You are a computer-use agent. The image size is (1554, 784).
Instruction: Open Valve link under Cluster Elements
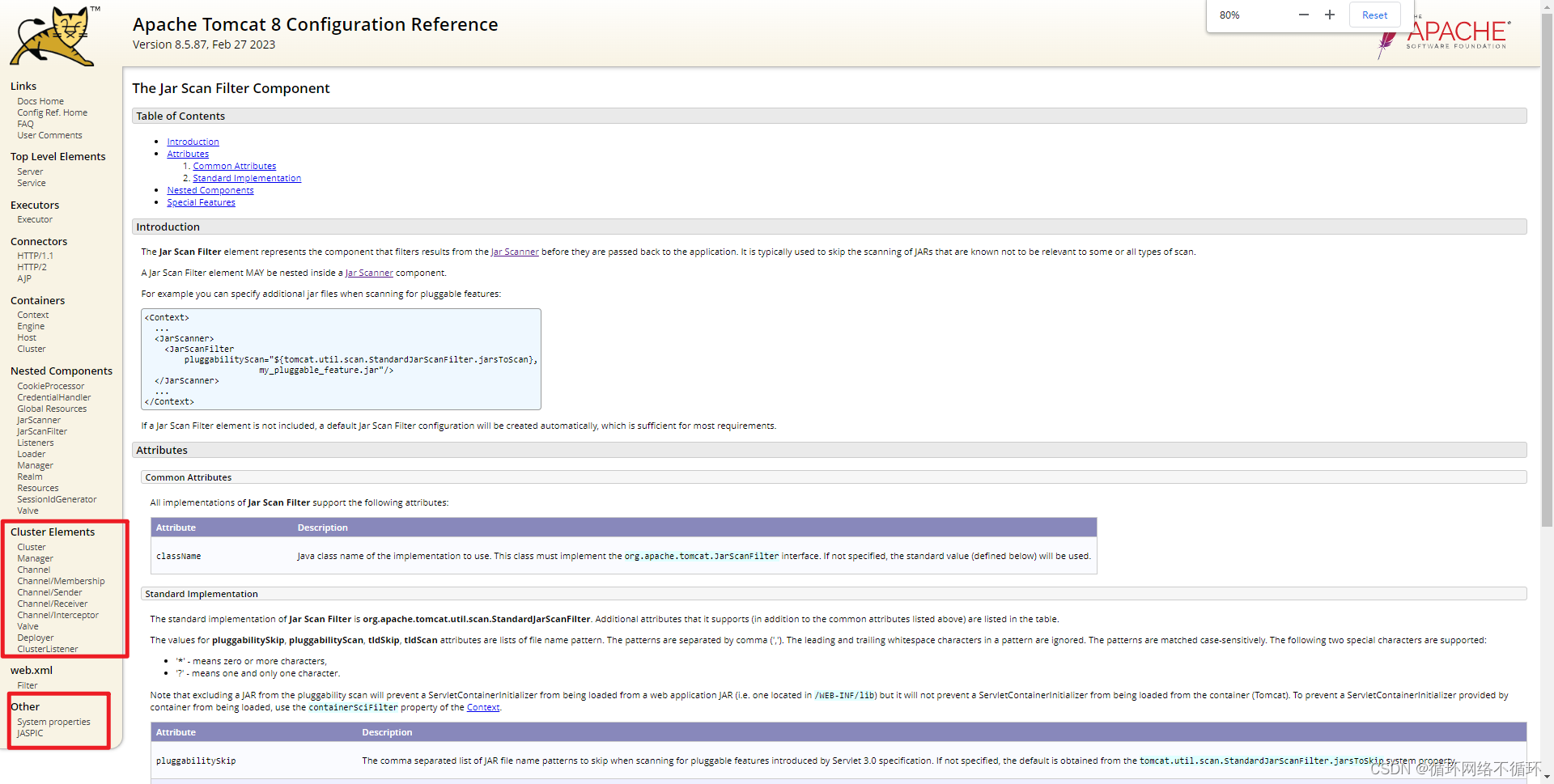click(x=28, y=626)
